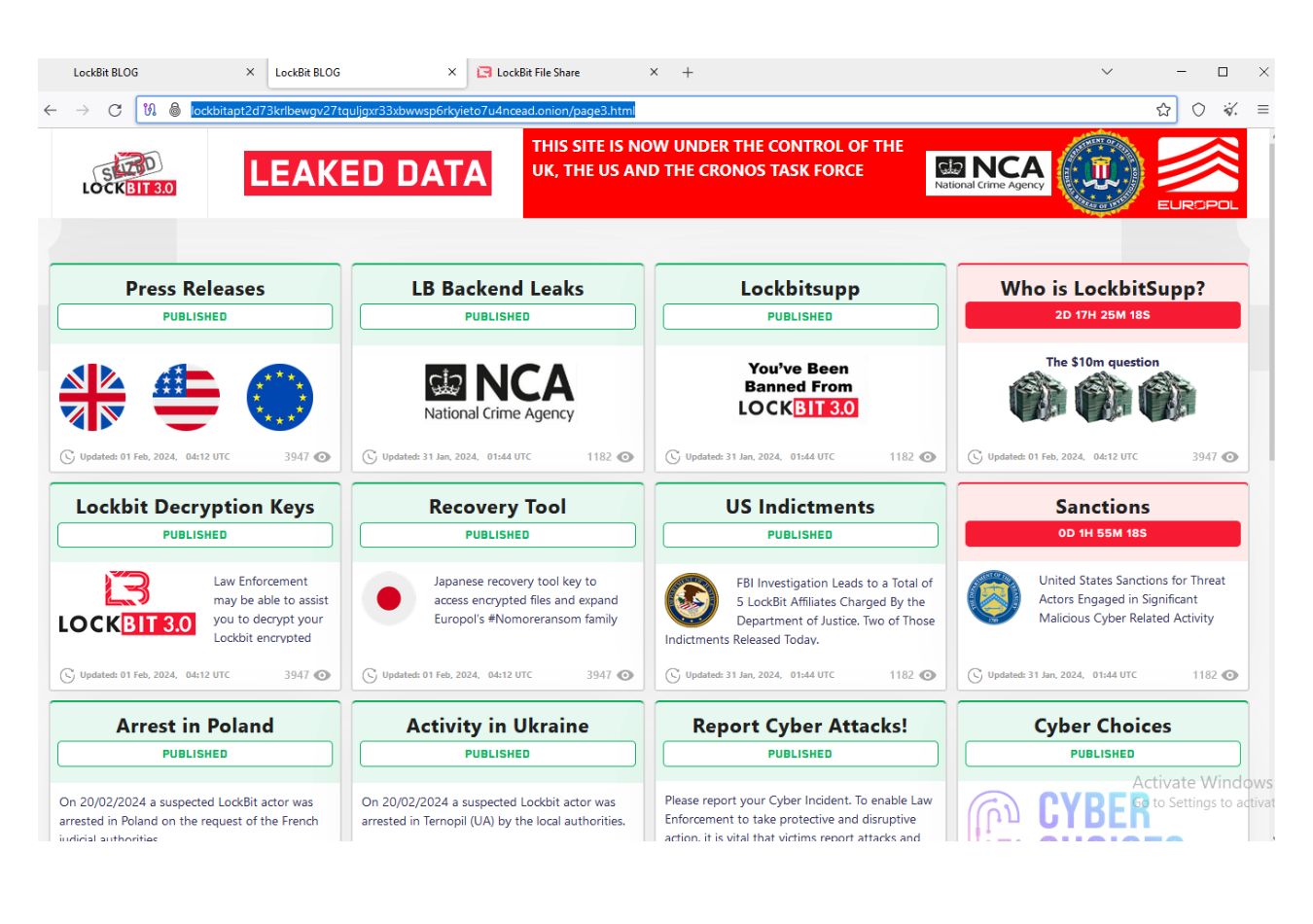1313x924 pixels.
Task: Go back with the back arrow
Action: pos(51,110)
